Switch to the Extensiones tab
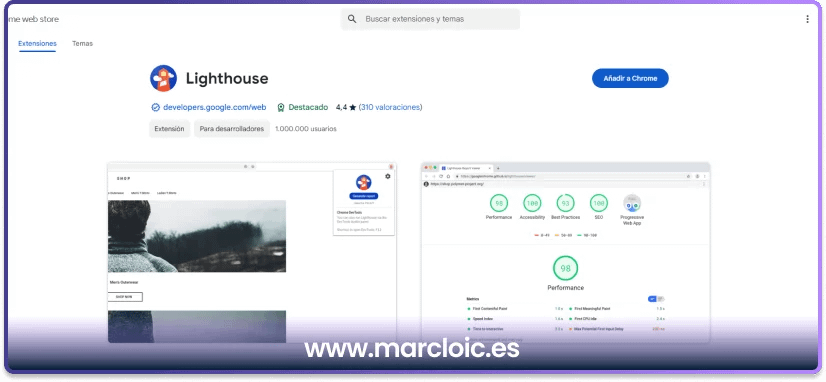The height and width of the screenshot is (382, 826). coord(37,44)
